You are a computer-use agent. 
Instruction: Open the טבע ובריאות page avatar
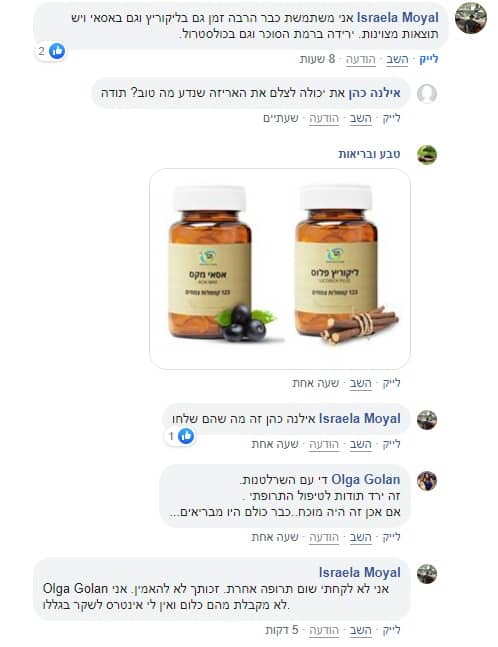click(x=427, y=155)
